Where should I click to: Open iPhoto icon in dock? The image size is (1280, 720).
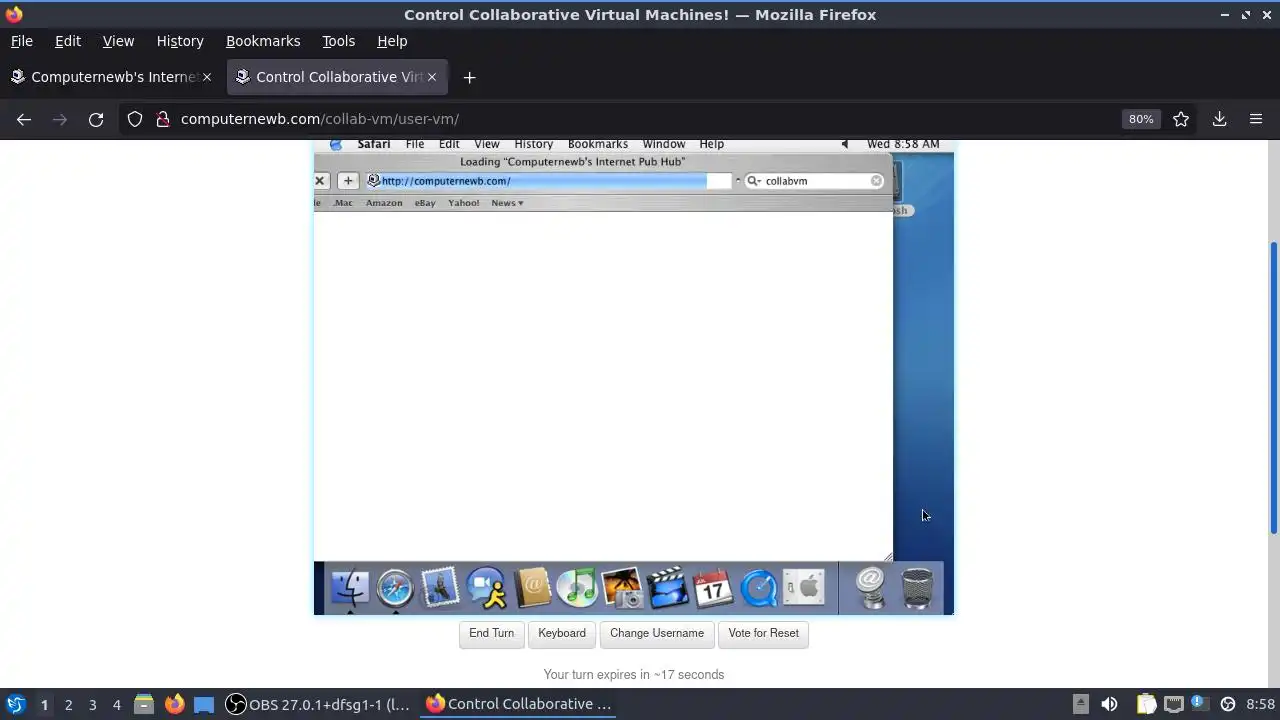[x=622, y=588]
